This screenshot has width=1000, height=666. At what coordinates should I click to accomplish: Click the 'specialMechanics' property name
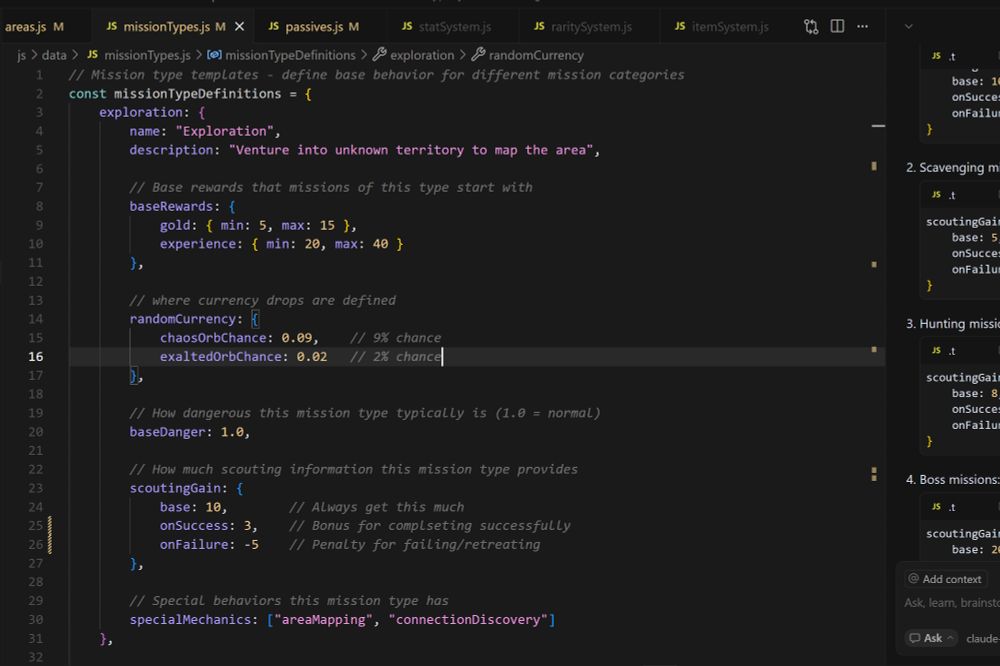[x=190, y=620]
